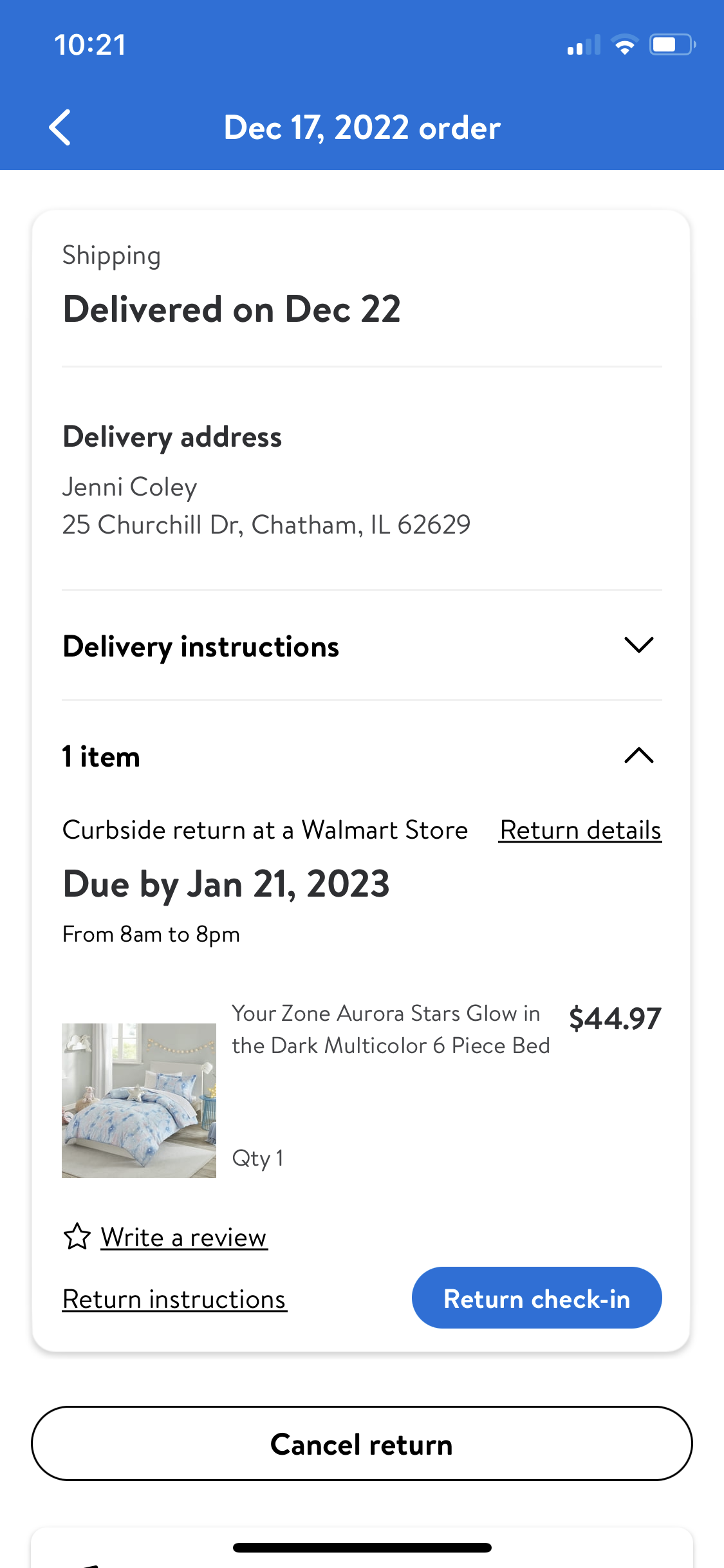Expand the Delivery instructions section
This screenshot has height=1568, width=724.
(638, 645)
